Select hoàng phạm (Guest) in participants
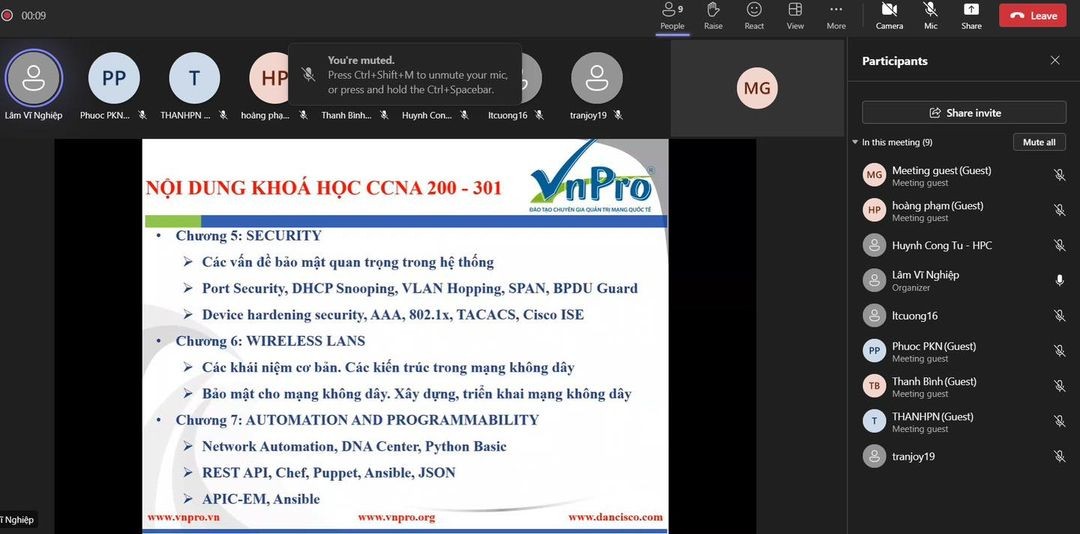 964,210
